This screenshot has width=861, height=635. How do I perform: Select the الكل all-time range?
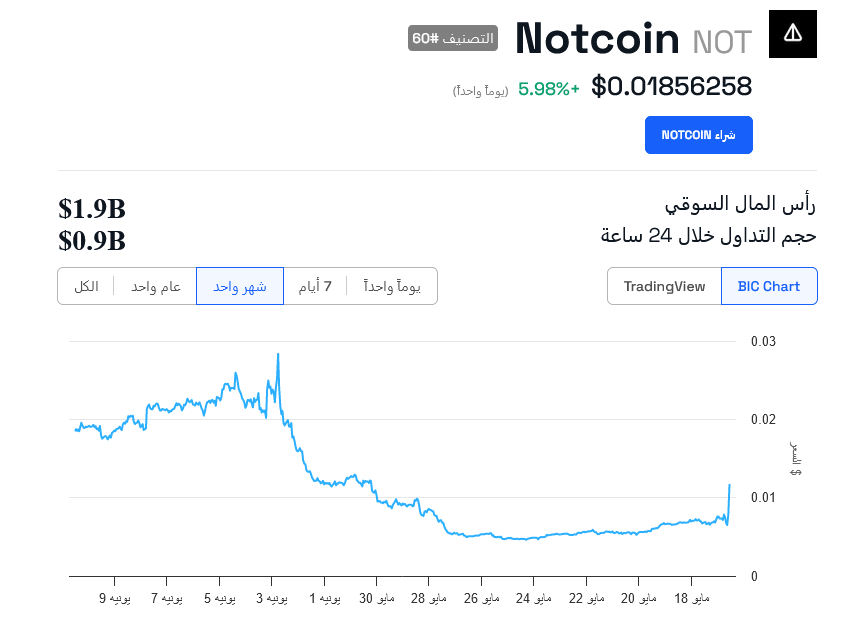coord(86,286)
